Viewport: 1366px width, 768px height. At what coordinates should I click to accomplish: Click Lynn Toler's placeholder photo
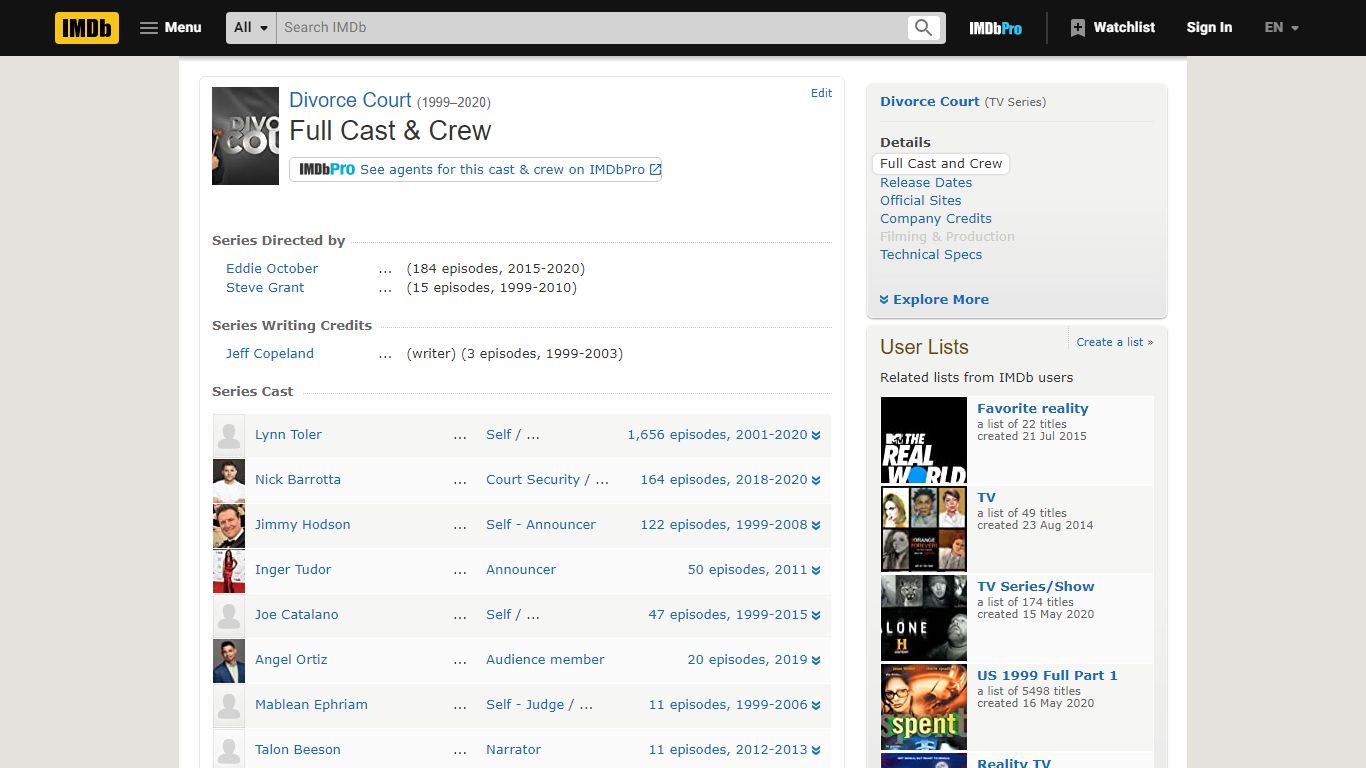click(229, 435)
